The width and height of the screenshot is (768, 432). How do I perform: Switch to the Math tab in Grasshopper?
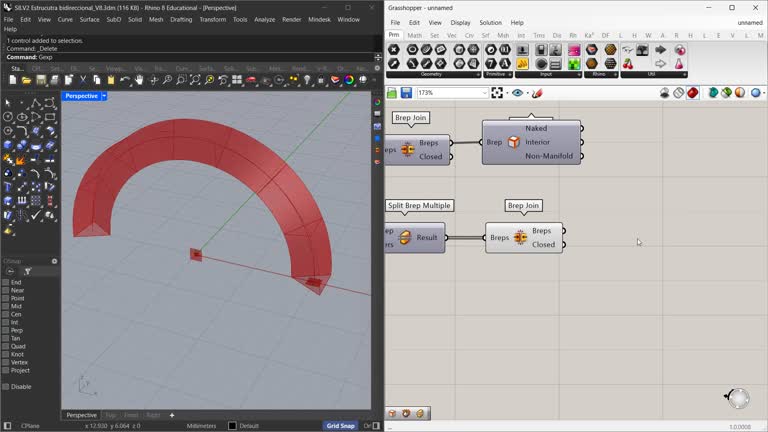(x=414, y=36)
